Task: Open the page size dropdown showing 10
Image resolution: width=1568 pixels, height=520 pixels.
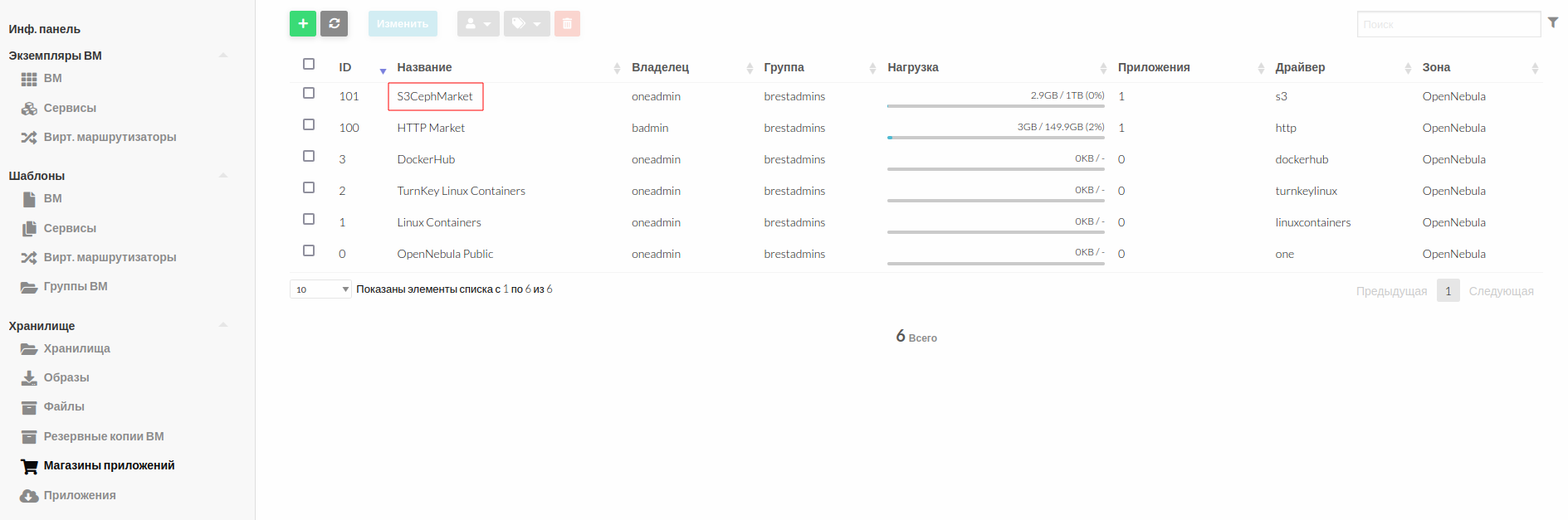Action: pyautogui.click(x=320, y=289)
